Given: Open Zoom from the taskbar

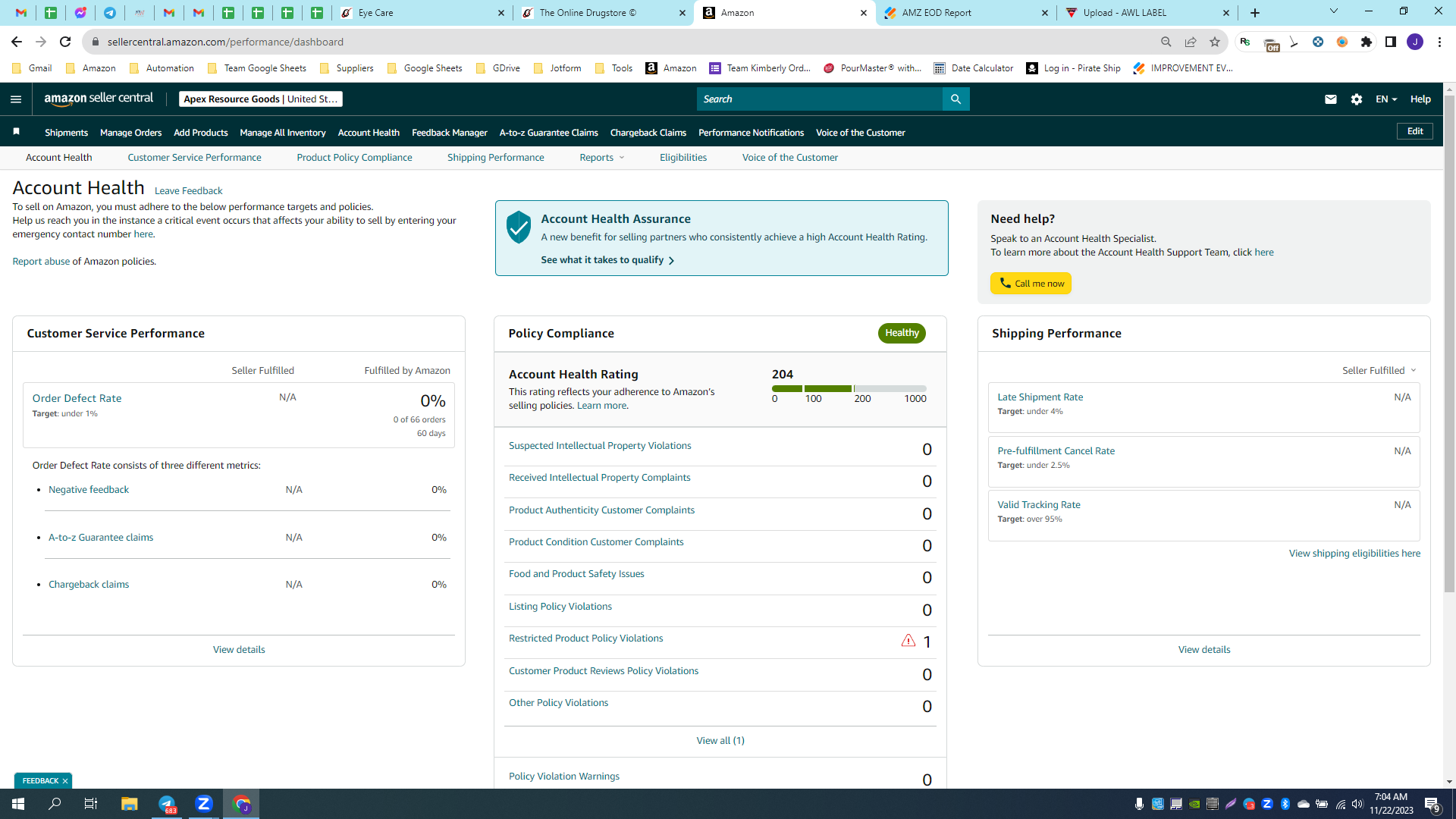Looking at the screenshot, I should [x=204, y=804].
